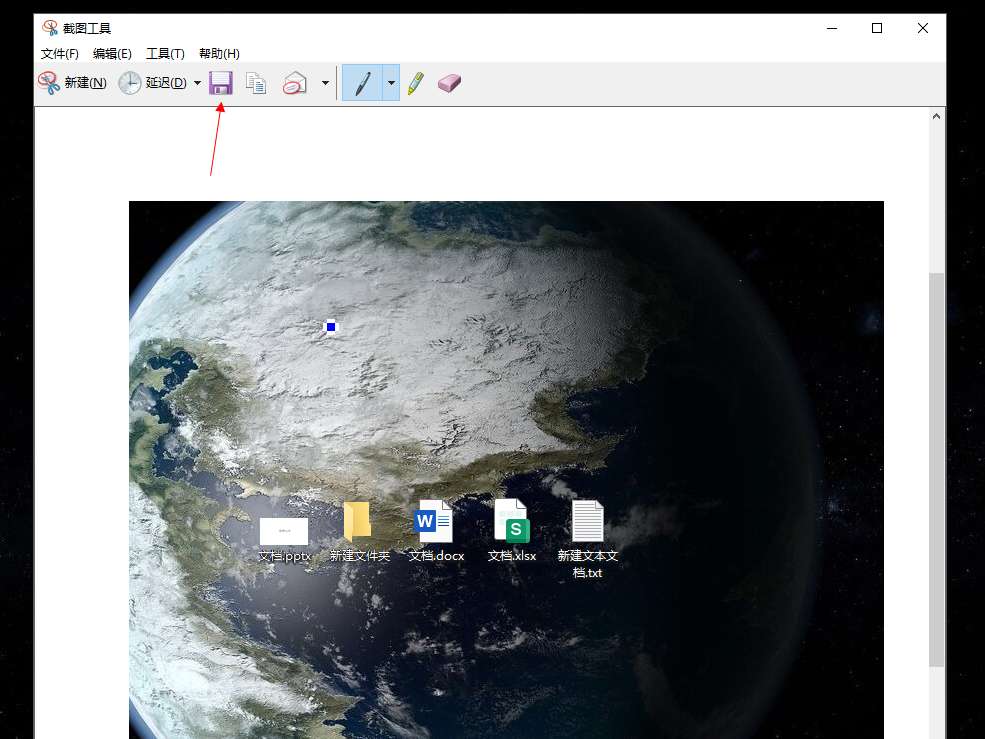Screen dimensions: 985x739
Task: Click the 文档.docx Word file icon
Action: 434,521
